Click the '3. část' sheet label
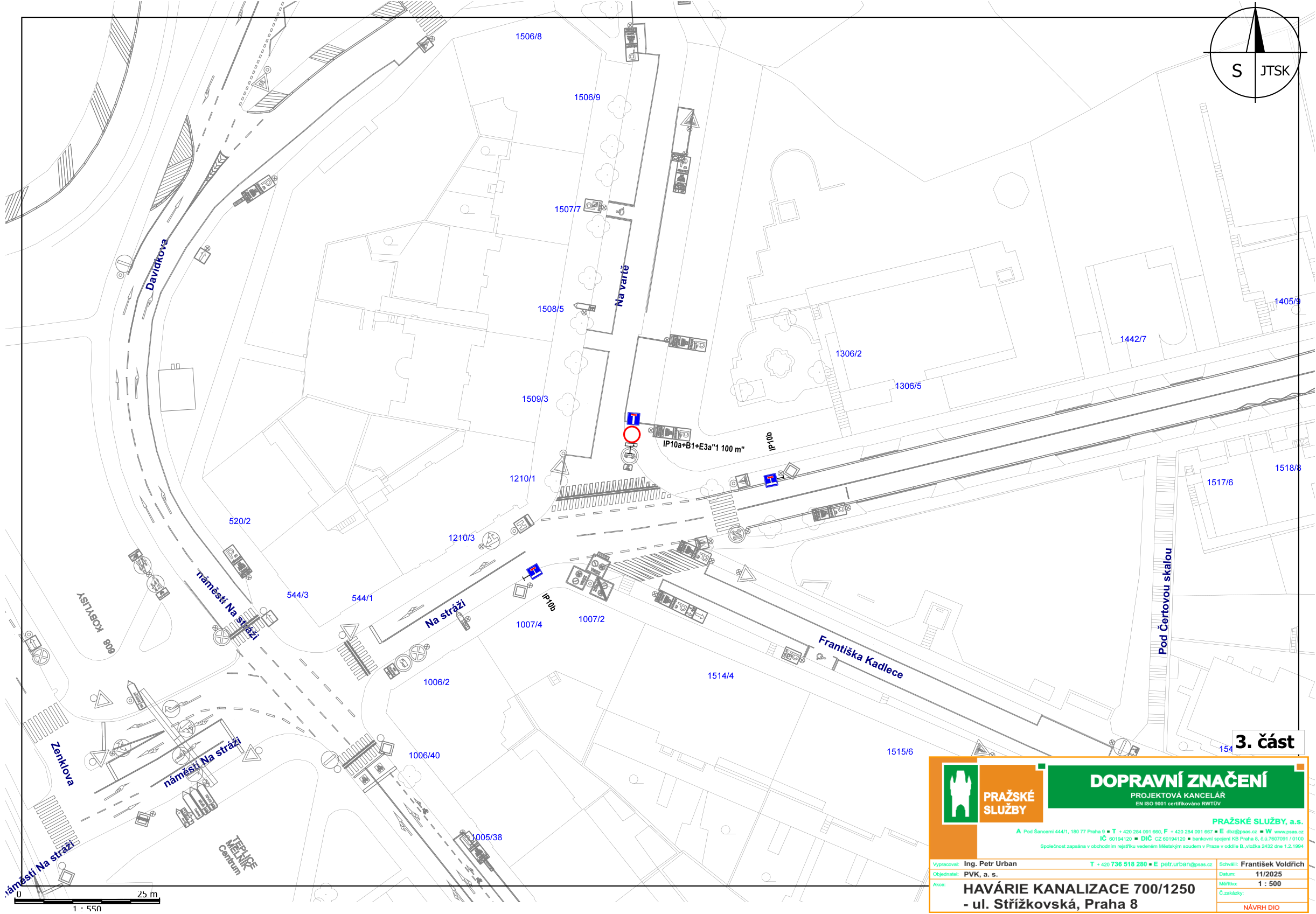Image resolution: width=1316 pixels, height=914 pixels. coord(1264,742)
